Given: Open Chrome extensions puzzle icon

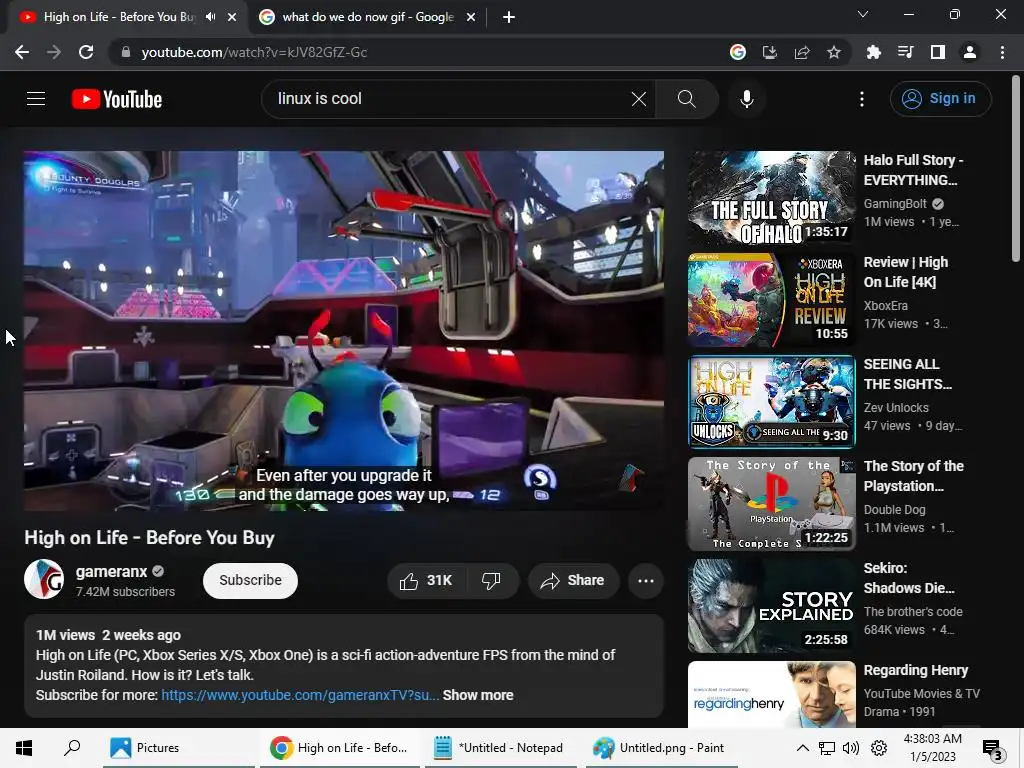Looking at the screenshot, I should (x=873, y=52).
